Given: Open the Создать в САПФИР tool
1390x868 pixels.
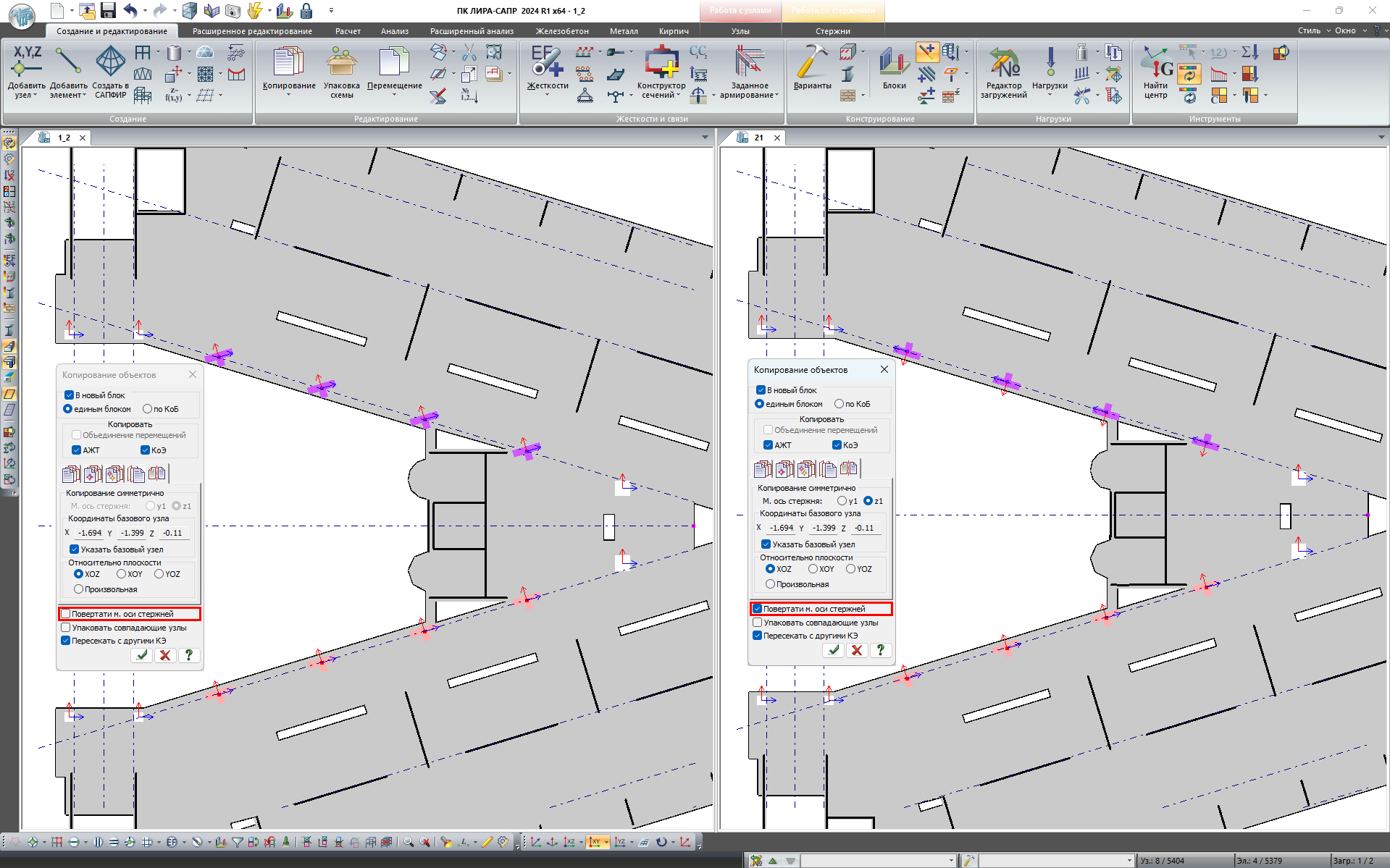Looking at the screenshot, I should 110,62.
